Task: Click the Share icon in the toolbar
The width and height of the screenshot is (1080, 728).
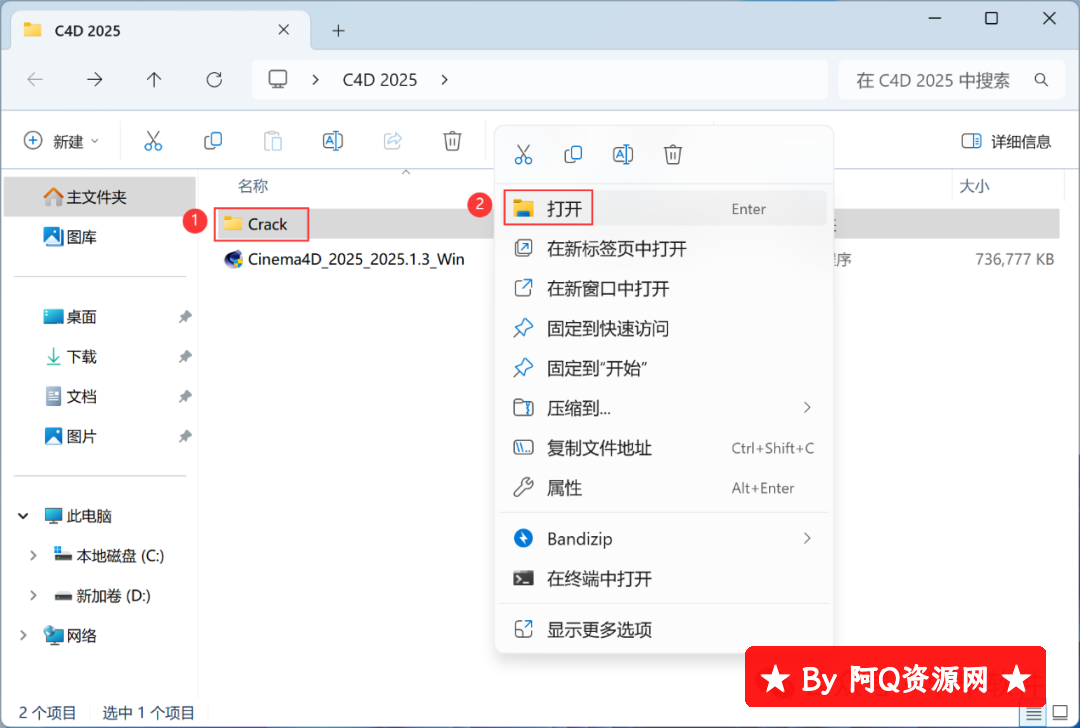Action: pos(393,141)
